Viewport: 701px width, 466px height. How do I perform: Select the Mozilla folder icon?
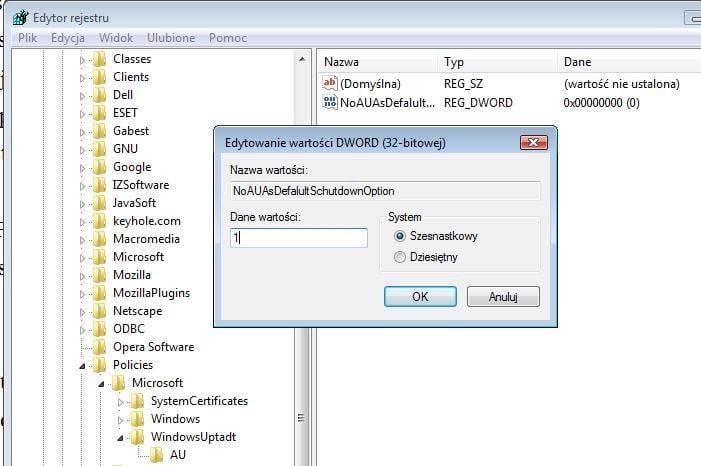tap(99, 275)
